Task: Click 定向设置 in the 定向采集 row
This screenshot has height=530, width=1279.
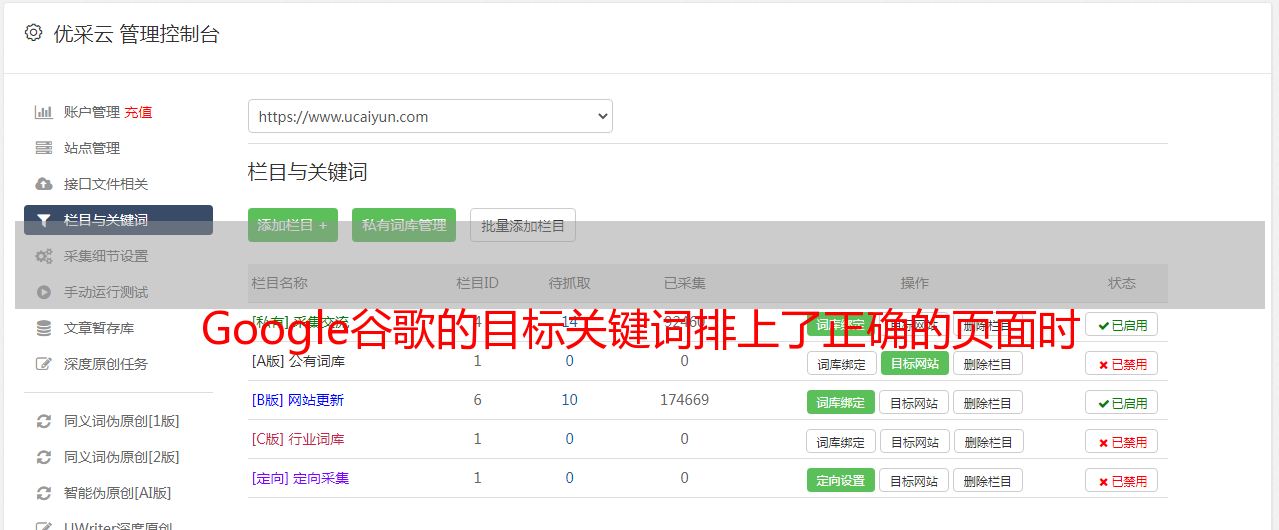Action: click(x=841, y=480)
